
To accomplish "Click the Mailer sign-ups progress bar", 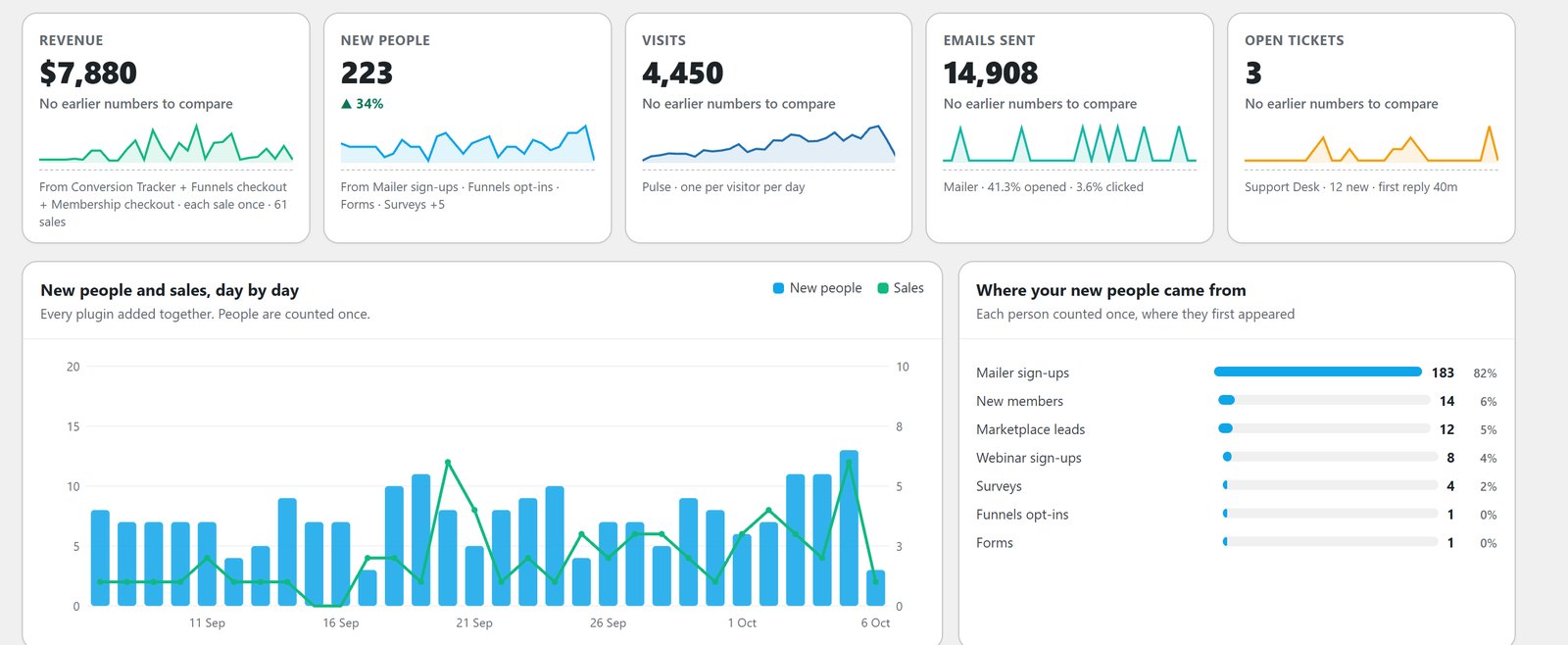I will 1318,372.
